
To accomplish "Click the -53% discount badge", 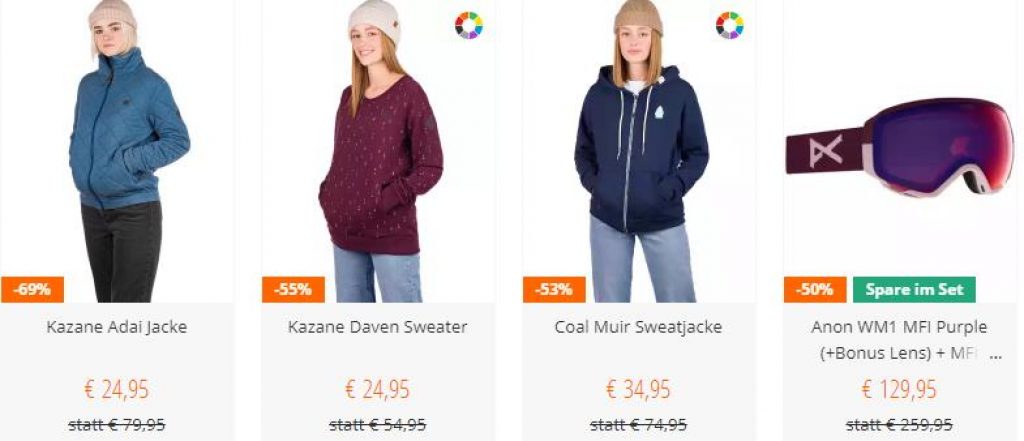I will click(554, 289).
